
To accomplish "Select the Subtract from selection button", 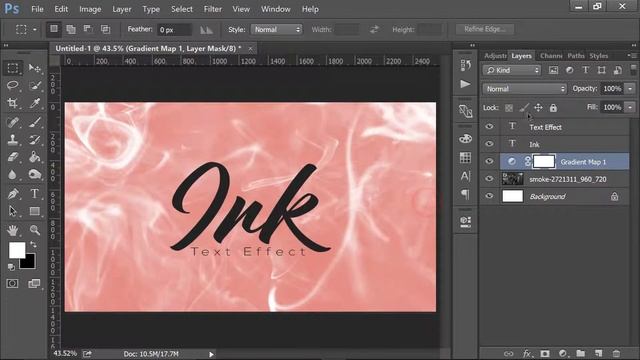I will click(88, 29).
